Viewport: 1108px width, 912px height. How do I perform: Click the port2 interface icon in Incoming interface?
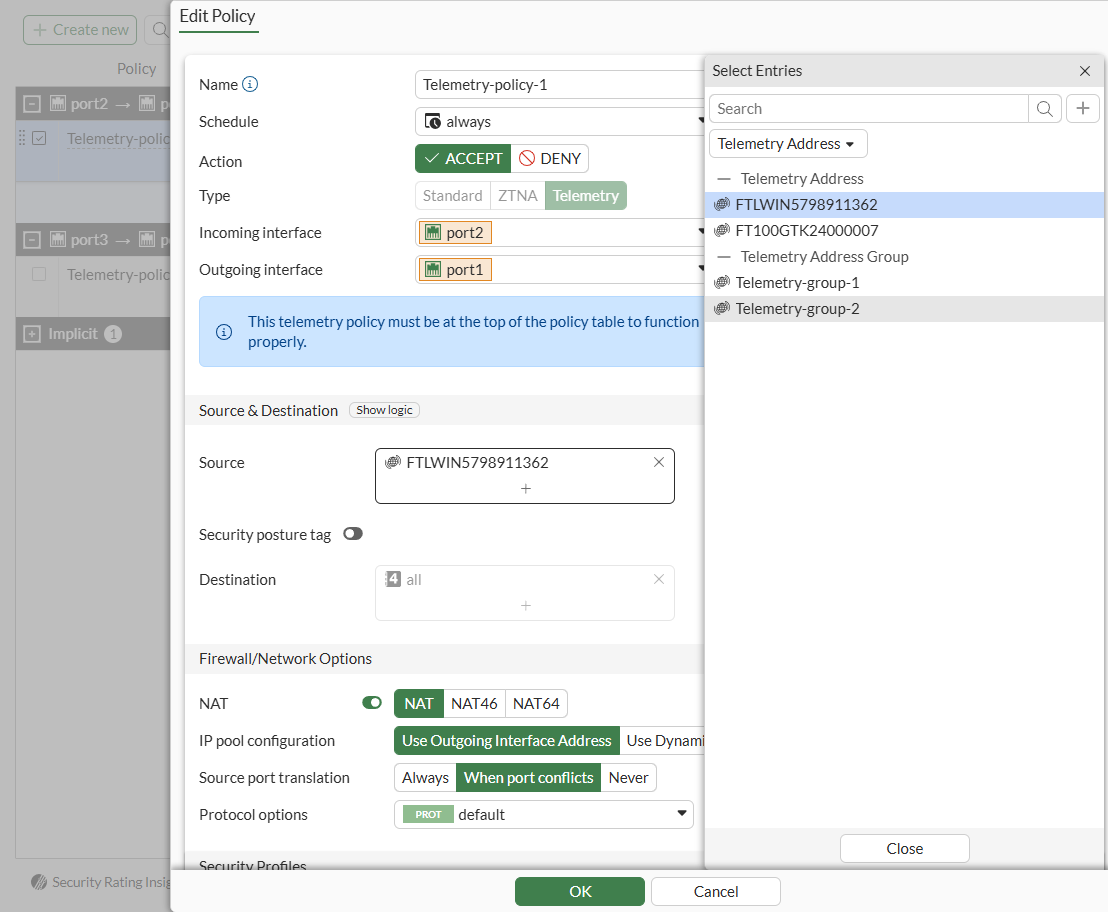tap(433, 232)
